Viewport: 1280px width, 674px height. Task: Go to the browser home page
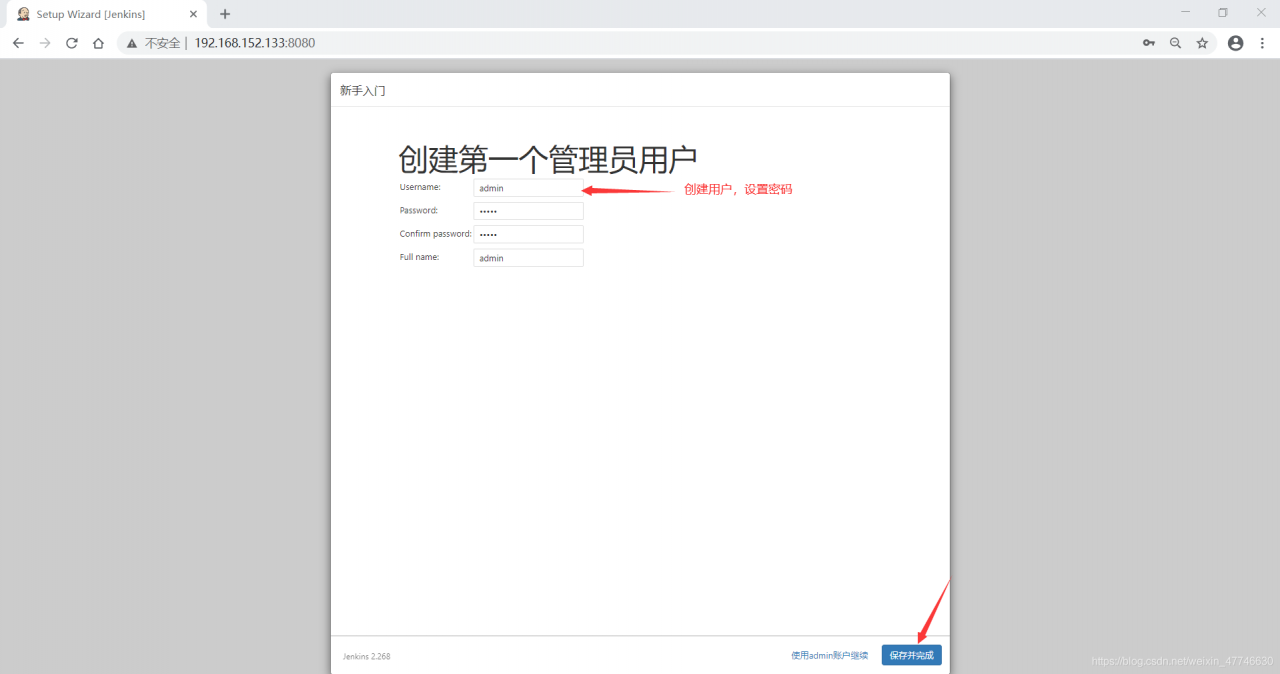[98, 43]
